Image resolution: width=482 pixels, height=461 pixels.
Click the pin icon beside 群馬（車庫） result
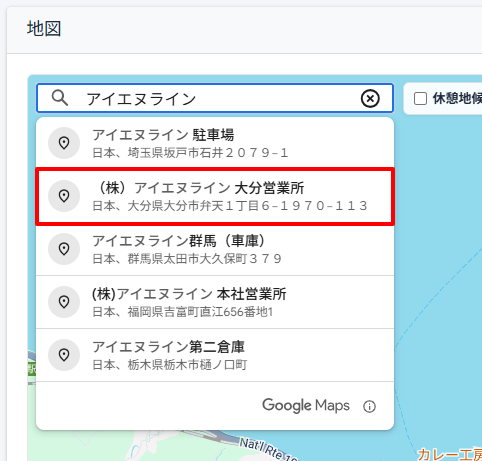(x=64, y=249)
